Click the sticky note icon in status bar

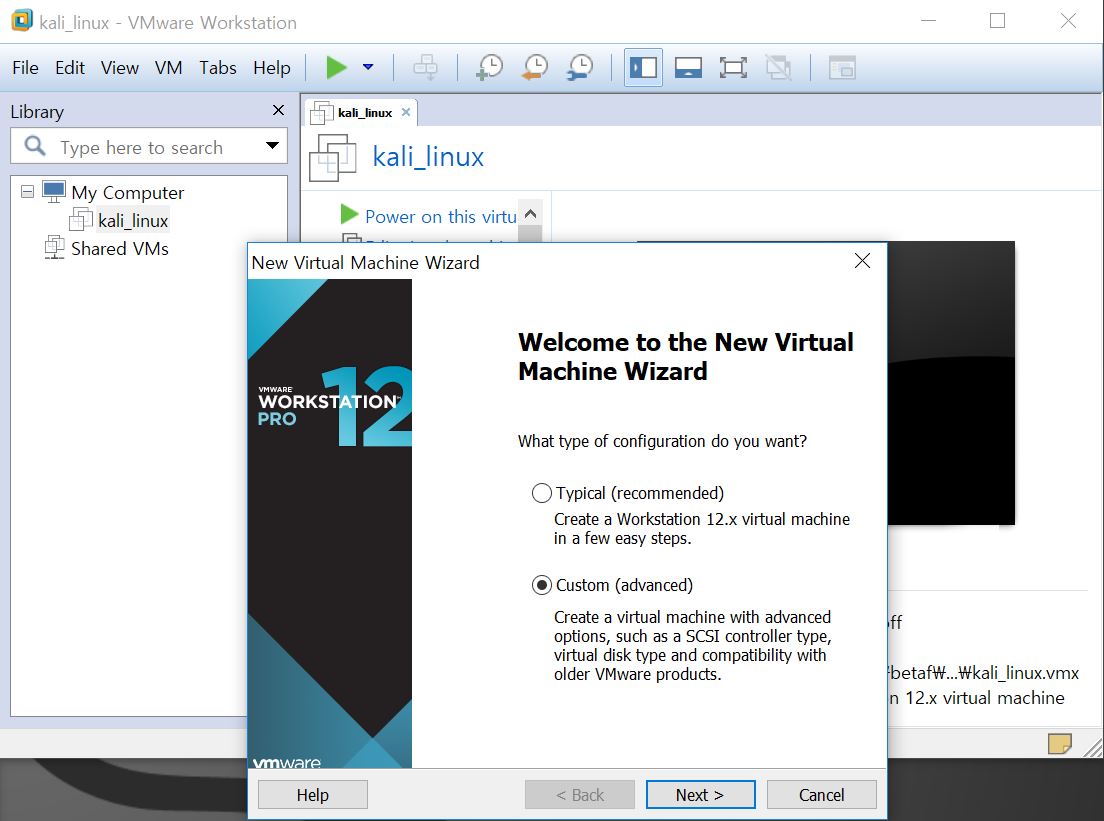(x=1059, y=744)
